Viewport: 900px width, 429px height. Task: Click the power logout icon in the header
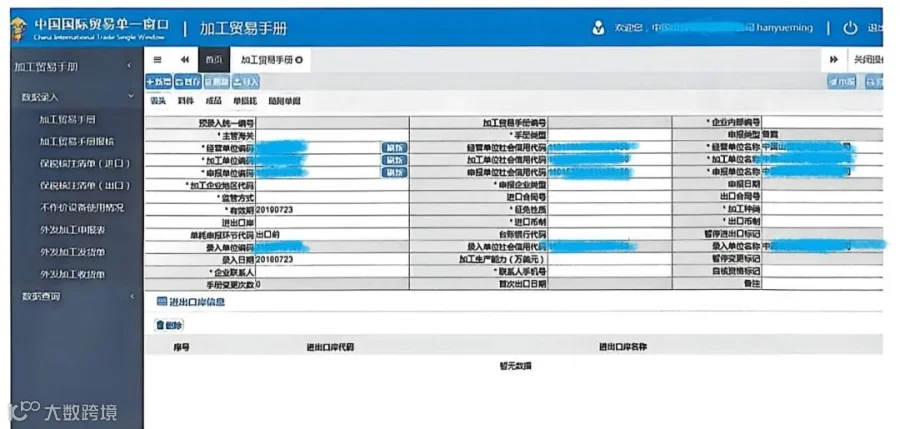(x=850, y=28)
